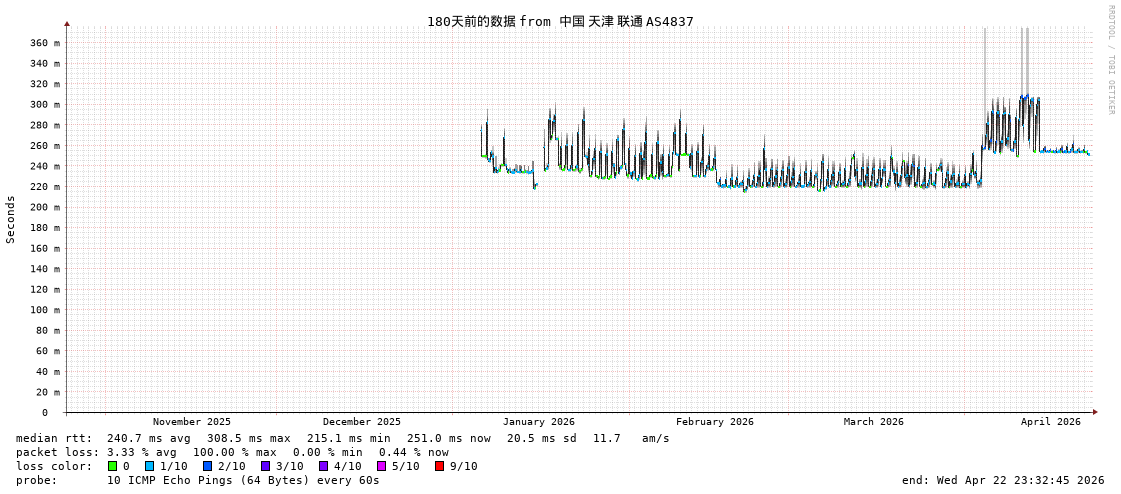
Task: Click the median rtt statistics line
Action: click(x=342, y=438)
